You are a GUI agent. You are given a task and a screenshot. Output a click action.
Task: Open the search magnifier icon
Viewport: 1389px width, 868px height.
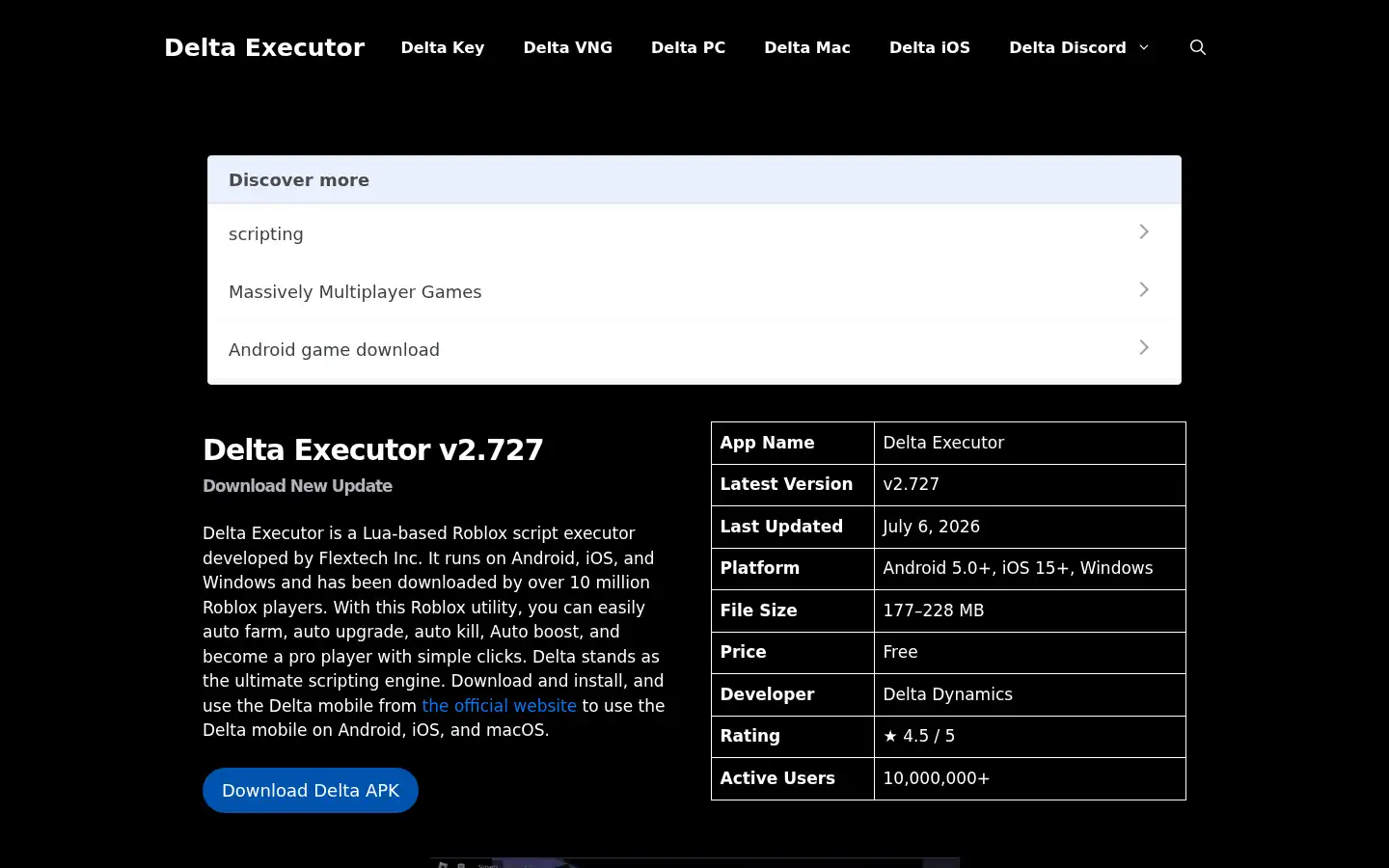pyautogui.click(x=1198, y=47)
